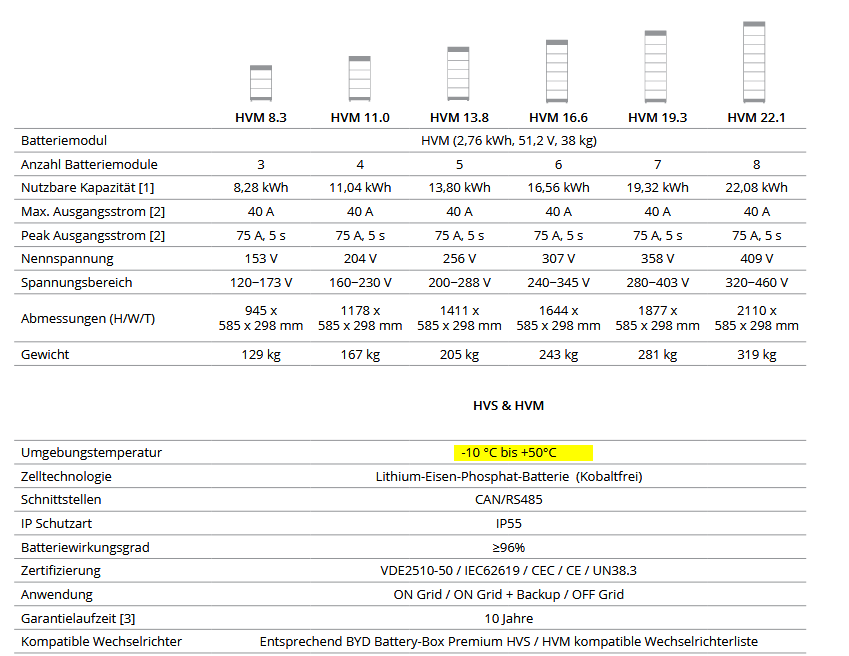The width and height of the screenshot is (849, 656).
Task: Click the HVM 19.3 battery tower image
Action: coord(656,66)
